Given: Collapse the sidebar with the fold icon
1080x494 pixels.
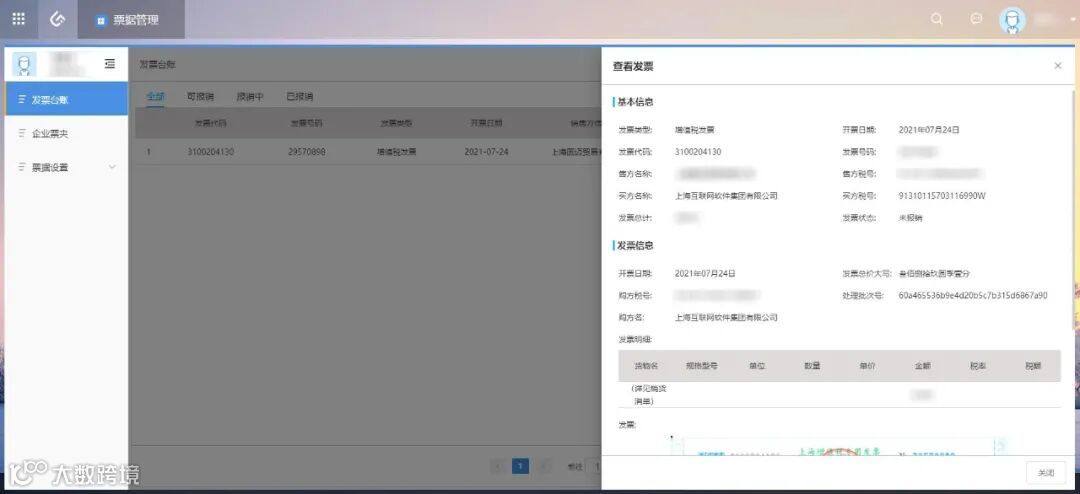Looking at the screenshot, I should [x=110, y=63].
